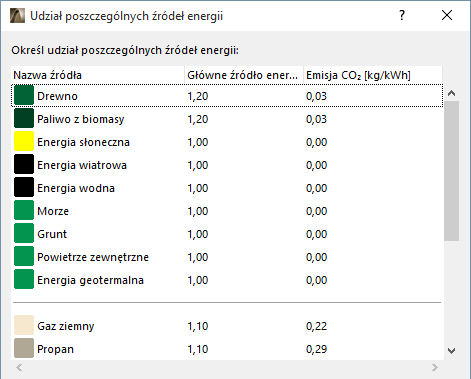The height and width of the screenshot is (379, 471).
Task: Click Grunt emission value 0,00
Action: point(316,234)
